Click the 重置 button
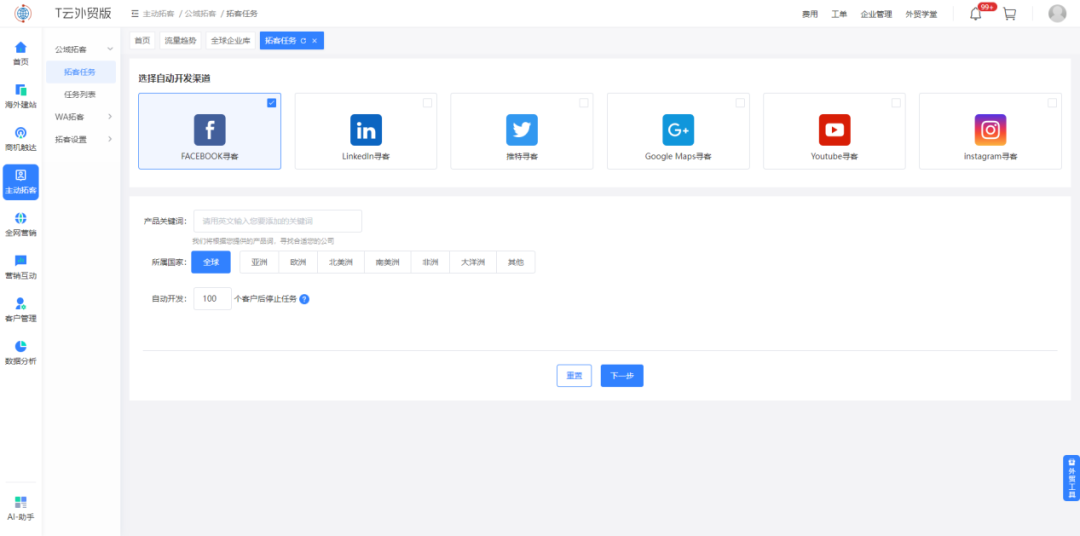Viewport: 1080px width, 536px height. coord(574,375)
